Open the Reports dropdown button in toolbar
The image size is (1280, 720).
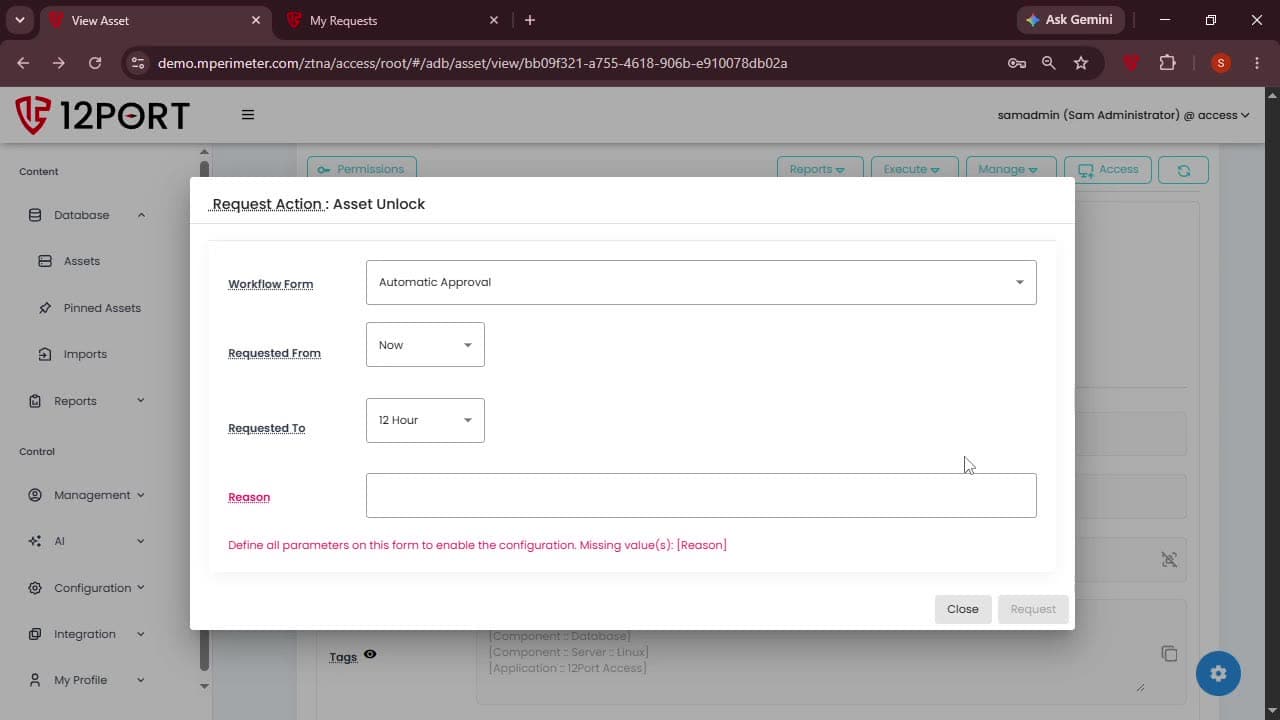[x=820, y=170]
